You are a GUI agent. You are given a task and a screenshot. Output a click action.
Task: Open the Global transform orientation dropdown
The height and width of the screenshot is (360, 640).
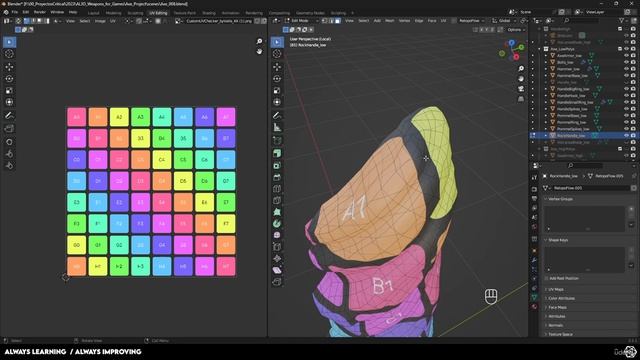coord(504,21)
